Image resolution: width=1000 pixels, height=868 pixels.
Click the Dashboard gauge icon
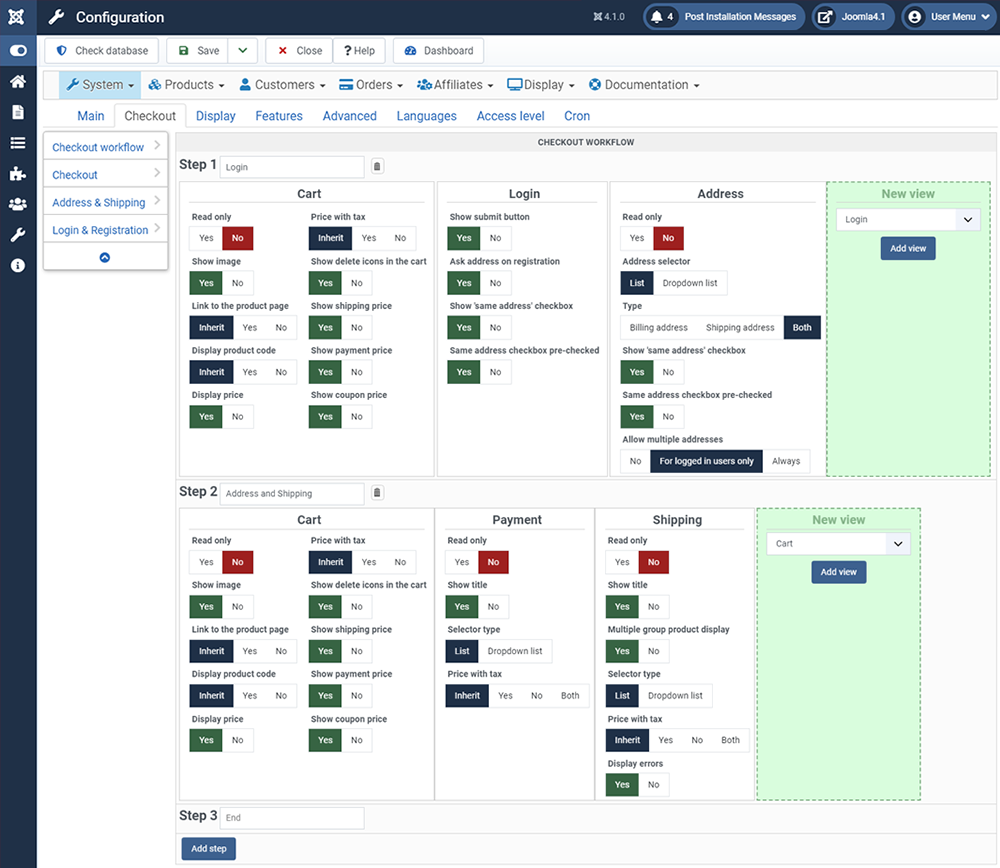(x=410, y=50)
